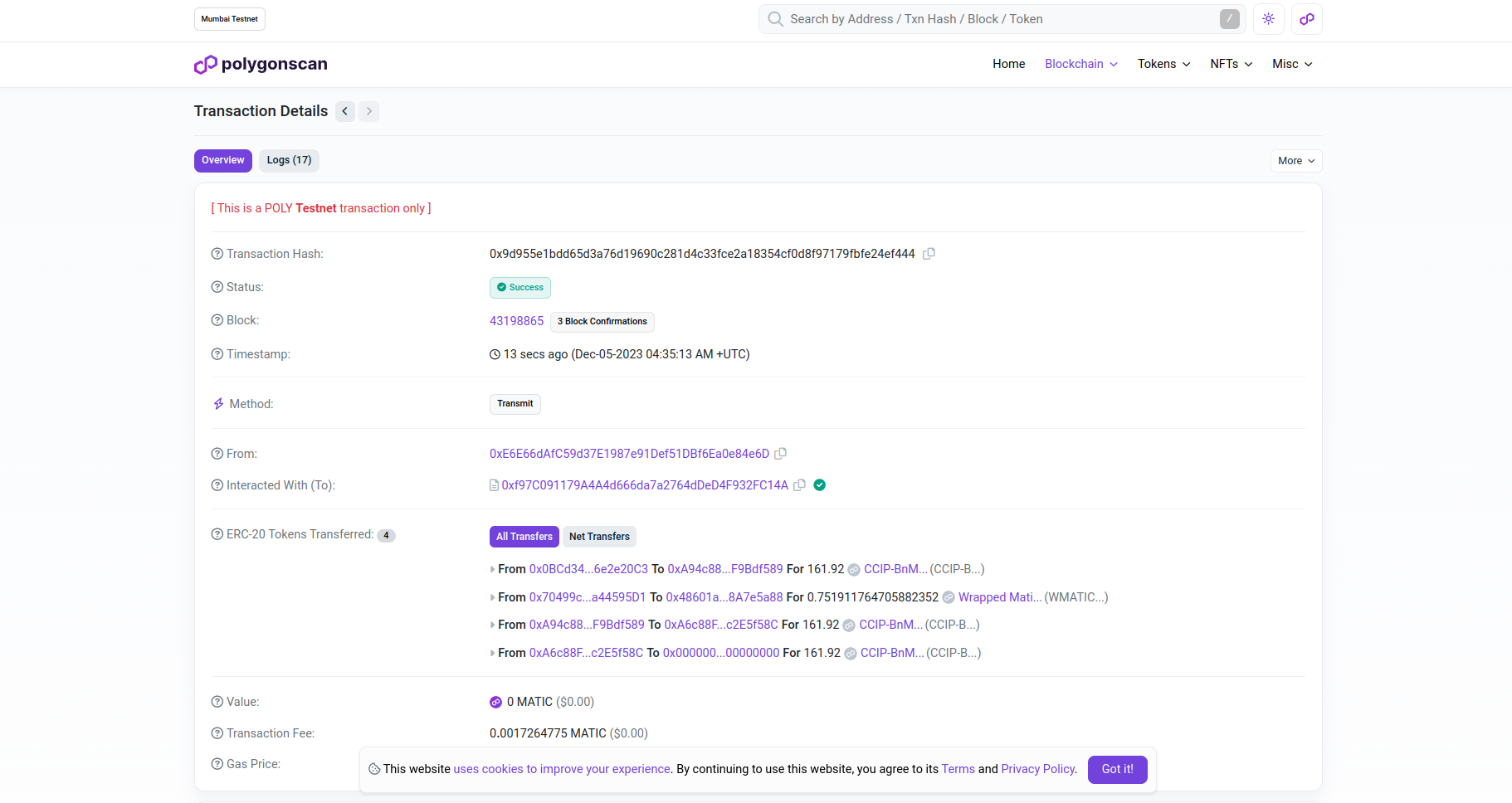
Task: Click the first CCIP-BnM token icon
Action: (854, 570)
